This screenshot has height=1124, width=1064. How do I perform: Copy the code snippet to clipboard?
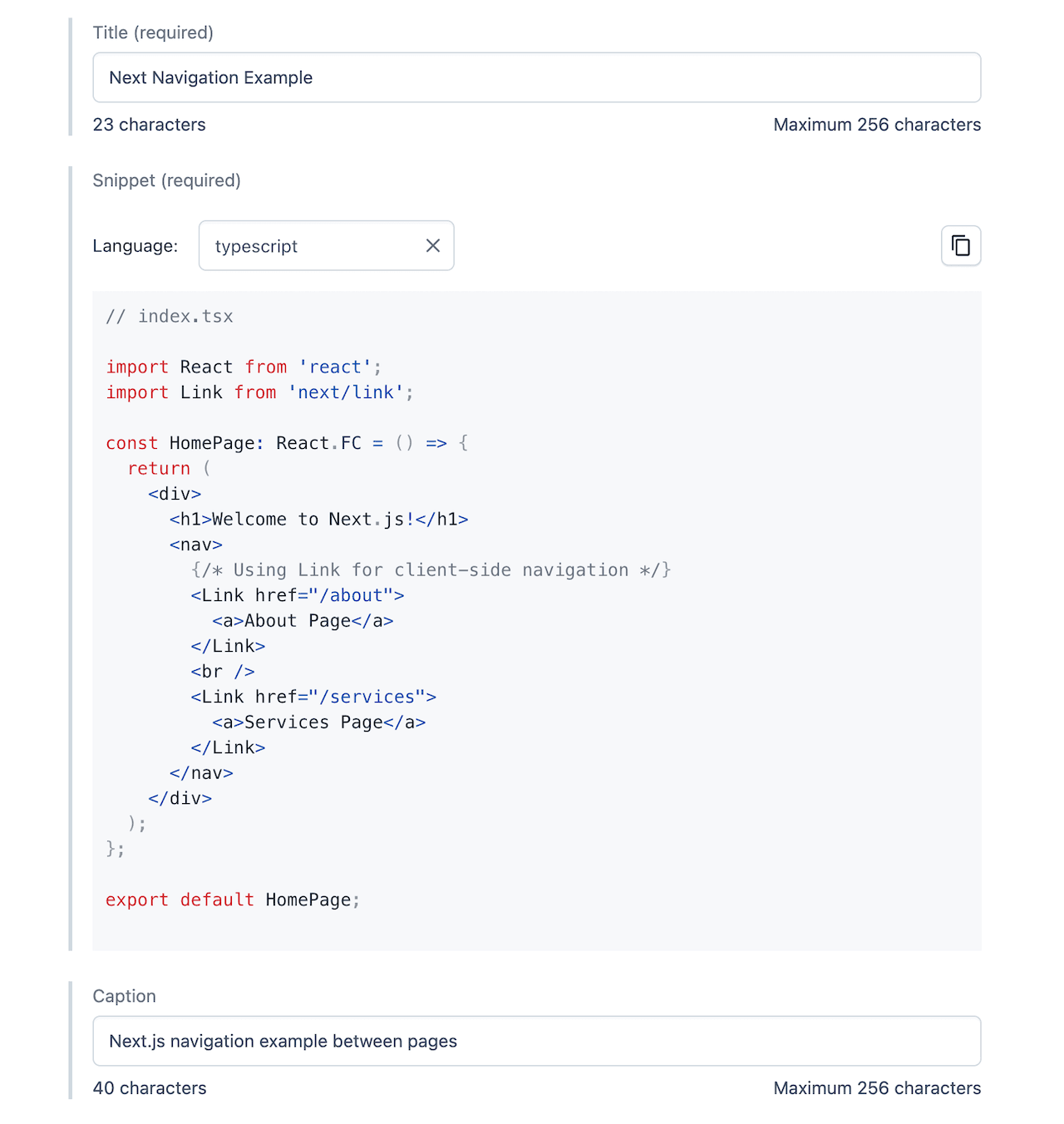coord(960,246)
